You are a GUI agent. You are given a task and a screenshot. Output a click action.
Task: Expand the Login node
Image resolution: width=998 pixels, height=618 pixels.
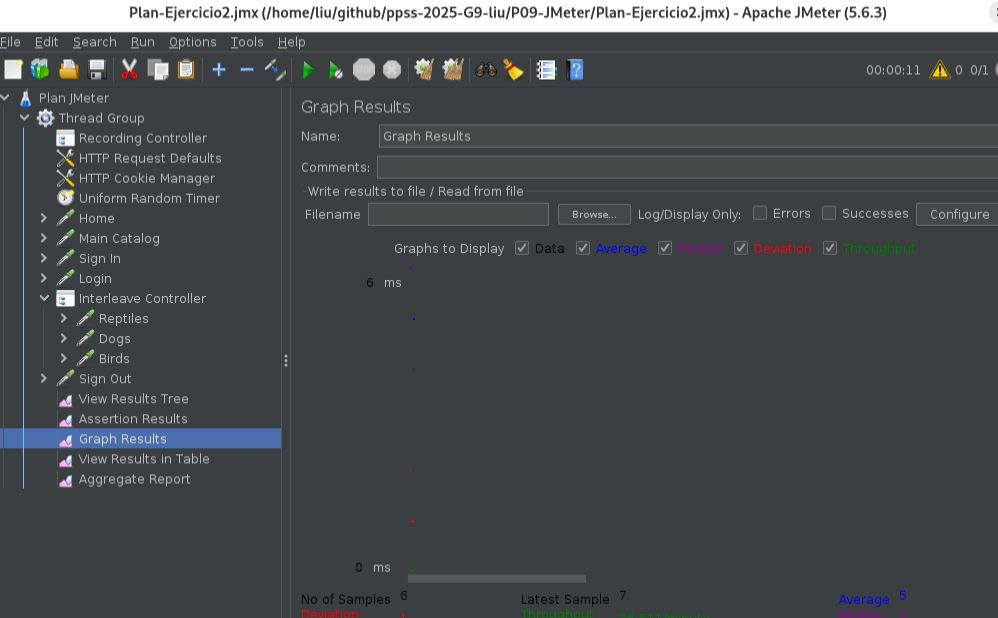44,278
